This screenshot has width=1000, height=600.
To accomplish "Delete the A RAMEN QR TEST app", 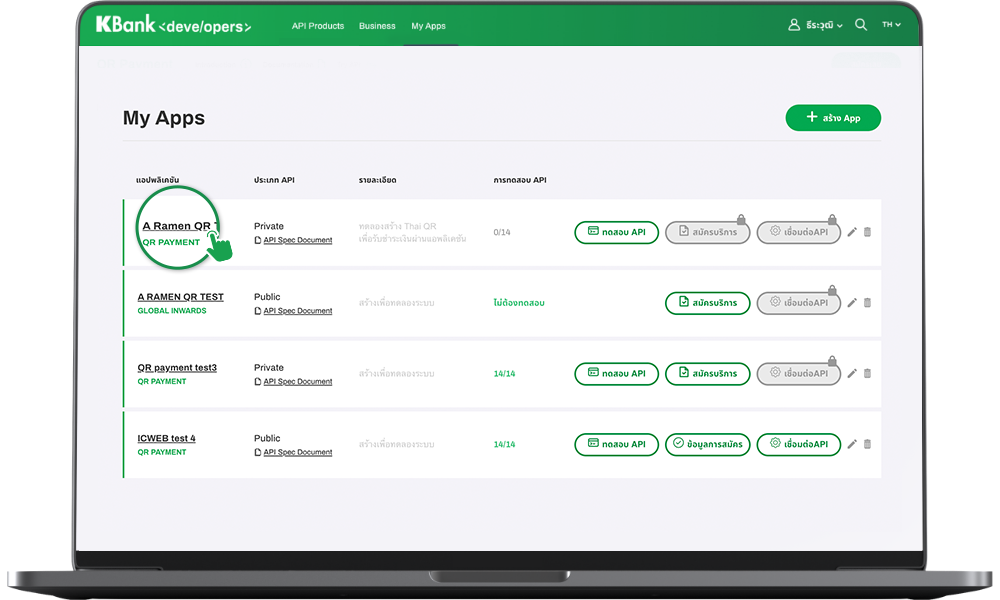I will pyautogui.click(x=867, y=303).
